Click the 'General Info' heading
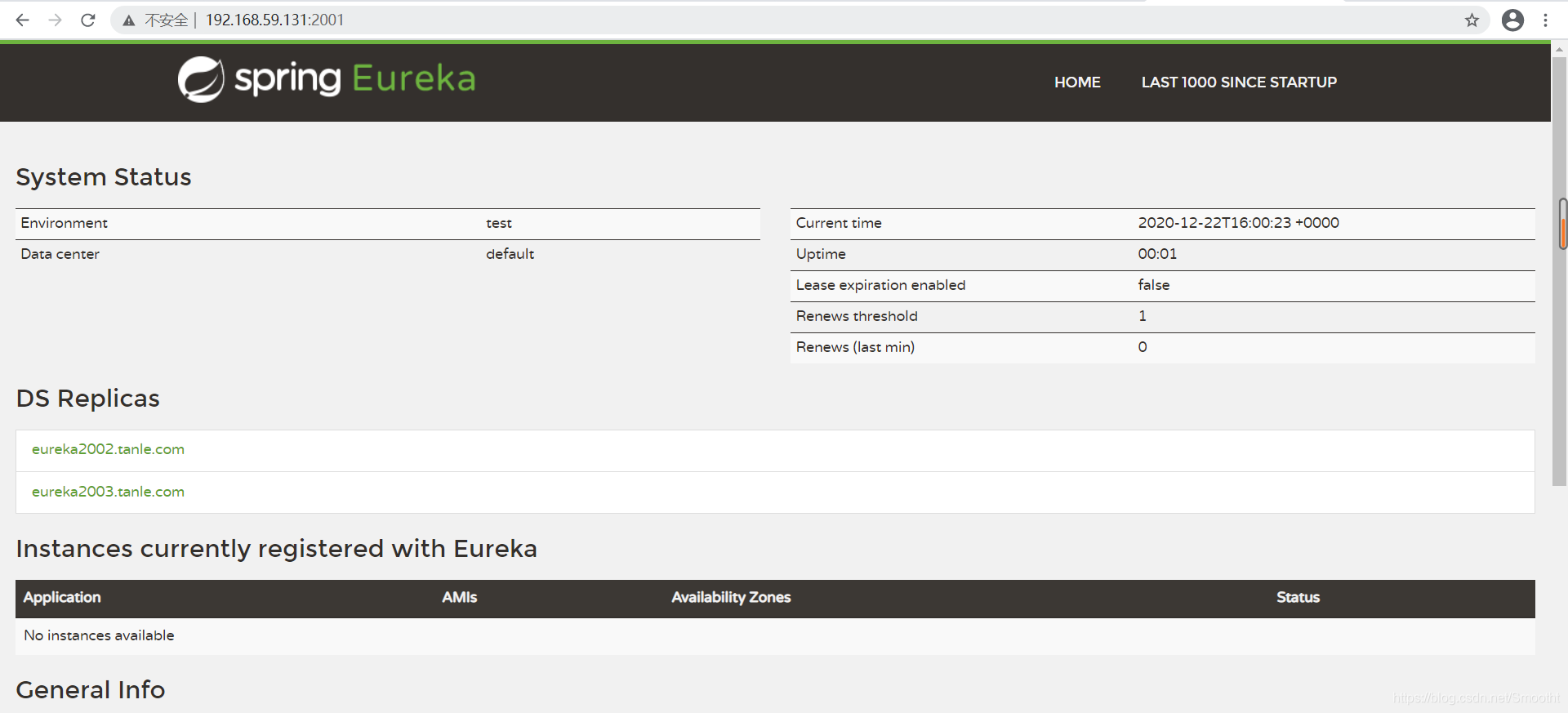The height and width of the screenshot is (713, 1568). [x=91, y=690]
